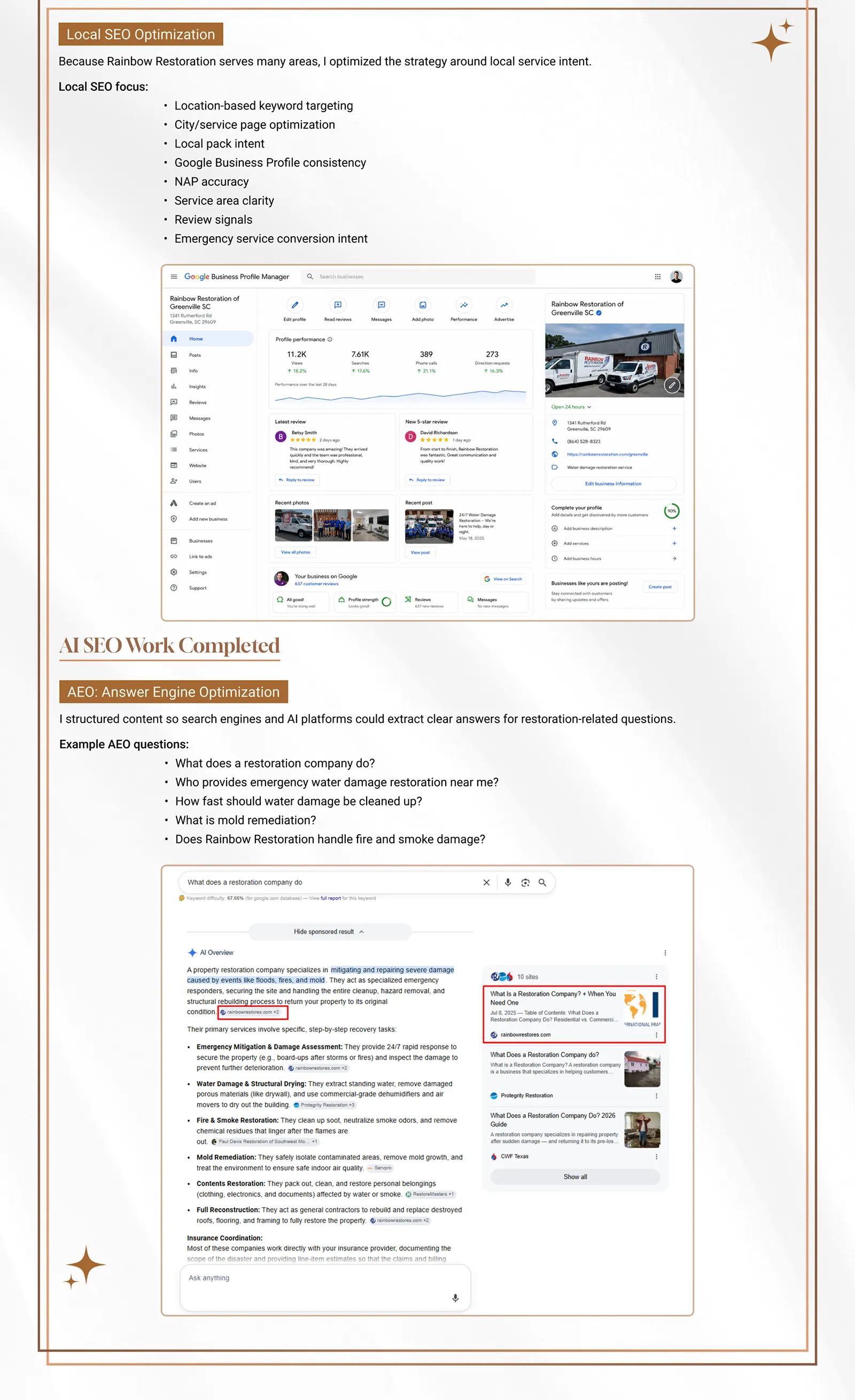This screenshot has width=855, height=1400.
Task: Clear the search query with the X icon
Action: pos(486,882)
